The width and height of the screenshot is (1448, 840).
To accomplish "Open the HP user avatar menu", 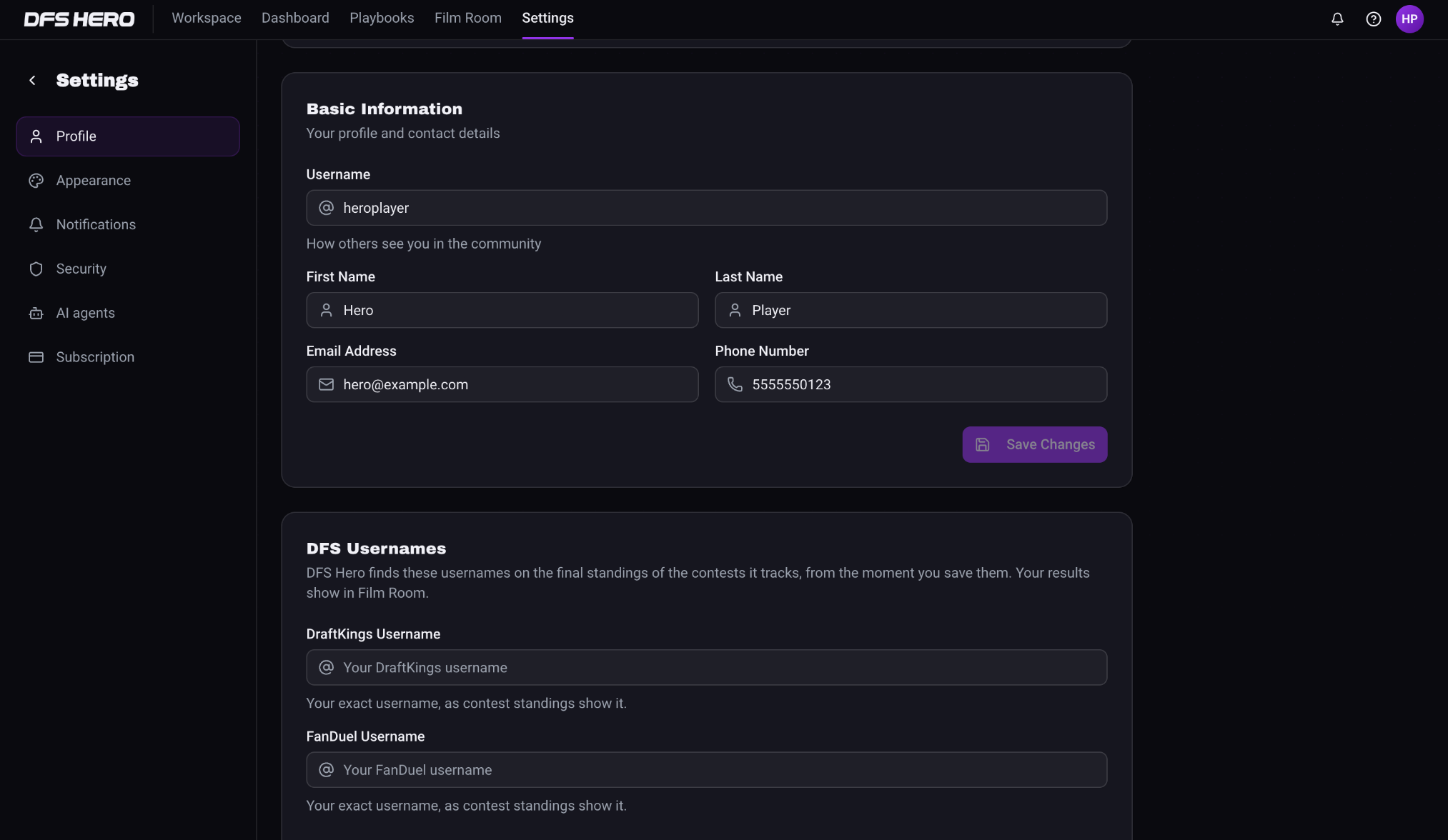I will (x=1409, y=19).
